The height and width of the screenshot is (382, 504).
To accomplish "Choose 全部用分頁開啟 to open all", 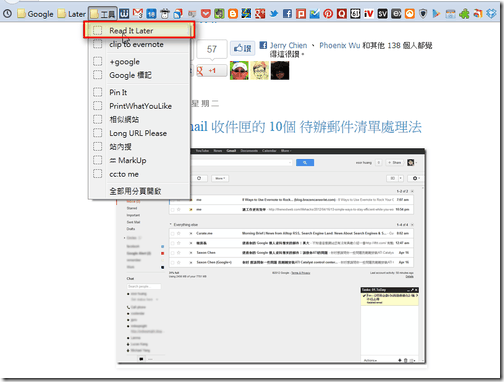I will coord(139,191).
